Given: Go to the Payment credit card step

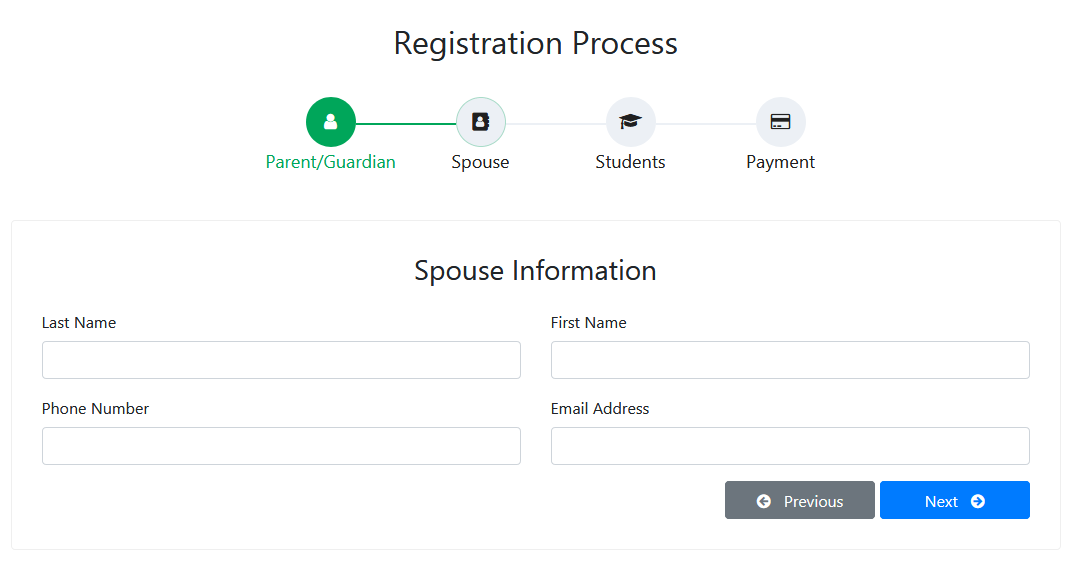Looking at the screenshot, I should [780, 122].
